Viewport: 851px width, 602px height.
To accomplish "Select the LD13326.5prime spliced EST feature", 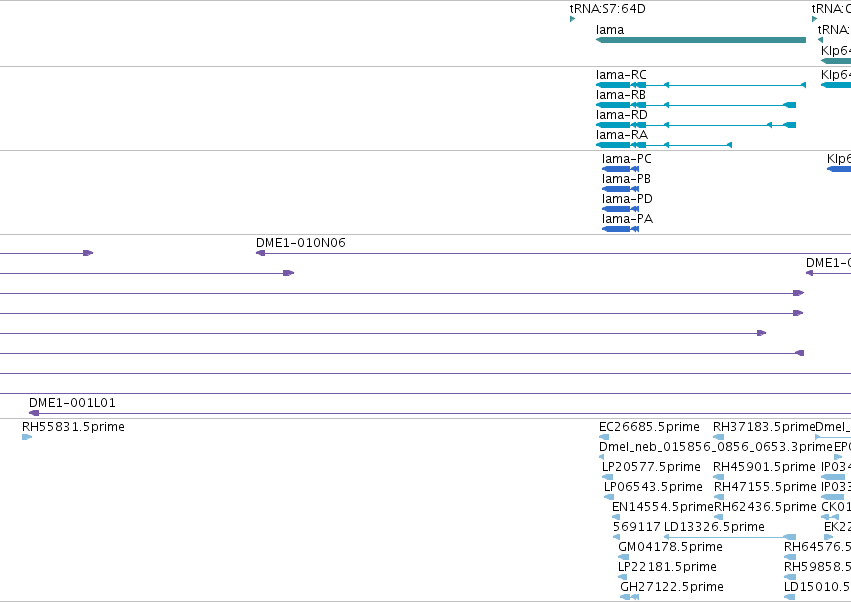I will click(730, 537).
